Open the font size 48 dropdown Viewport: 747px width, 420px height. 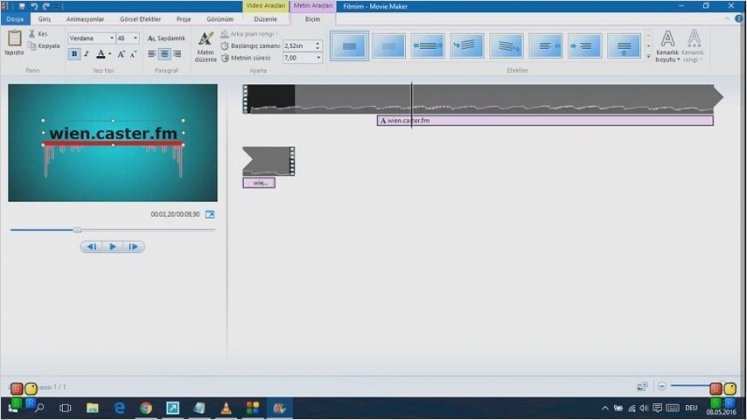[x=135, y=38]
